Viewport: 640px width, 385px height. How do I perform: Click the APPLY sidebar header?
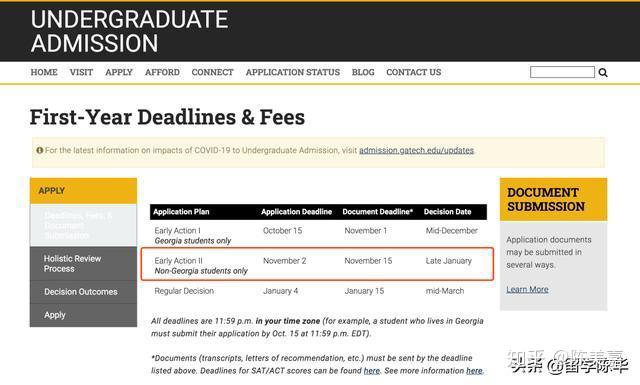point(83,191)
